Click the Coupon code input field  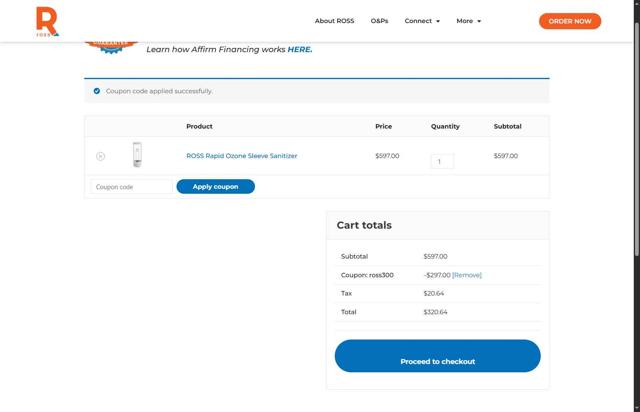tap(131, 187)
